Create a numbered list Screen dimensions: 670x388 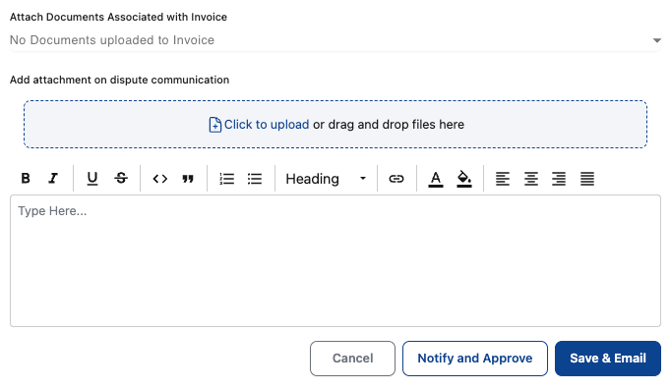226,179
